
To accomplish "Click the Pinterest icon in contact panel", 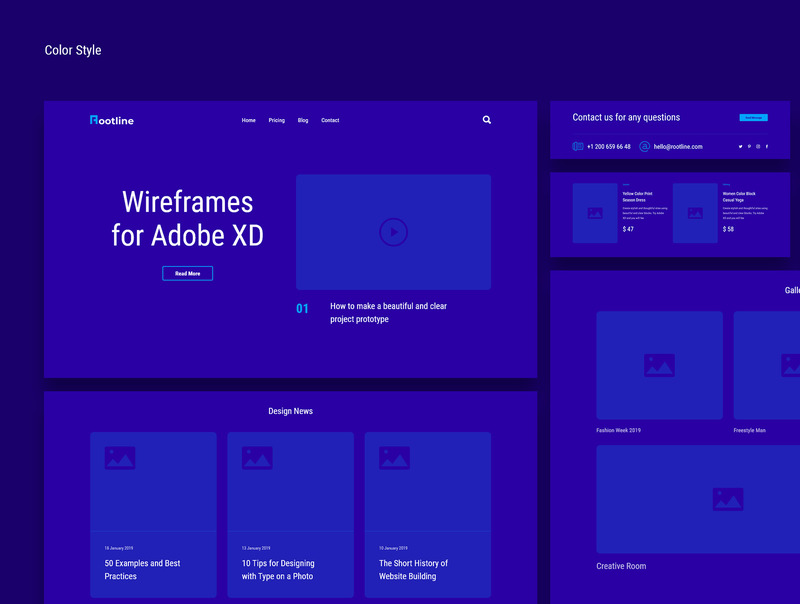I will pos(749,146).
